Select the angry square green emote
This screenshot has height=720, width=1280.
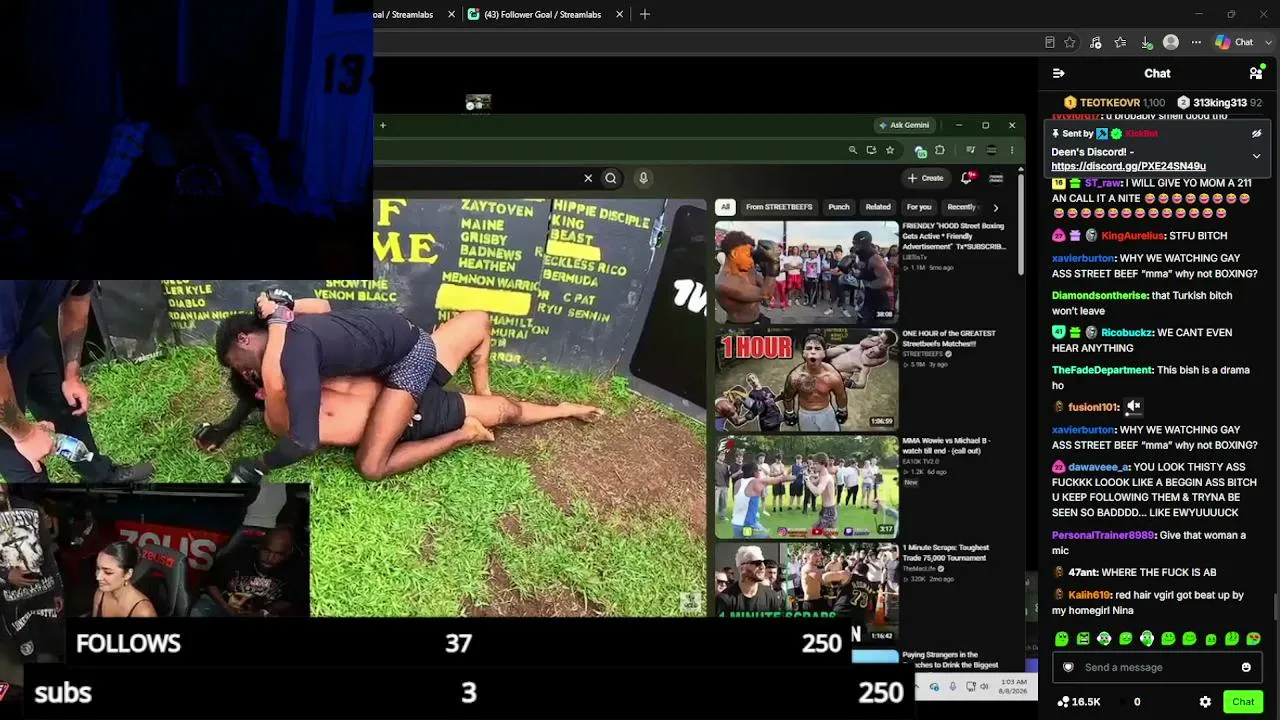[x=1083, y=639]
